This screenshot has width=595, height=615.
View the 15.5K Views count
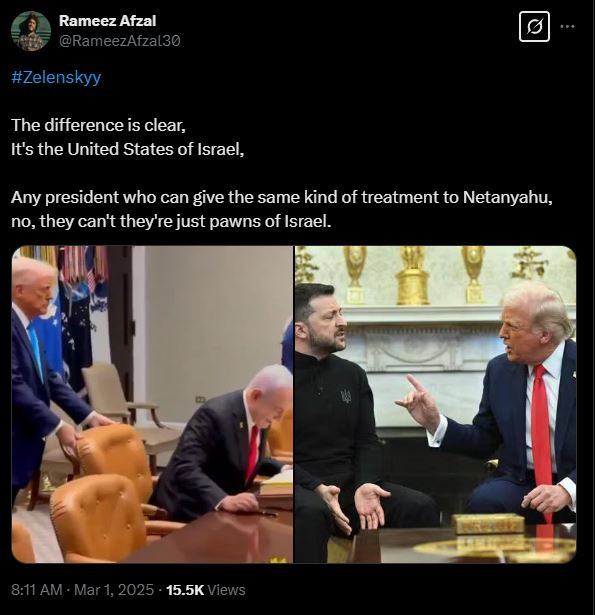pyautogui.click(x=206, y=590)
